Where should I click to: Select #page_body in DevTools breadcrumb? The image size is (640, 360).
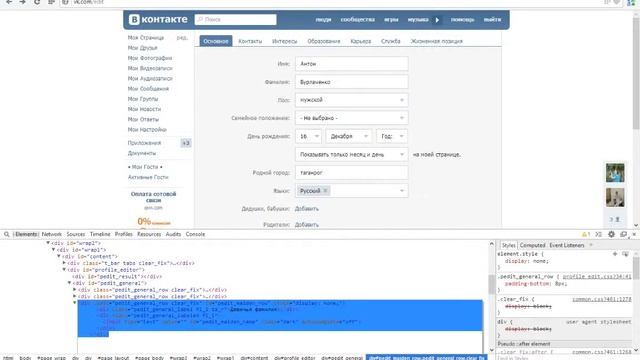click(x=149, y=358)
